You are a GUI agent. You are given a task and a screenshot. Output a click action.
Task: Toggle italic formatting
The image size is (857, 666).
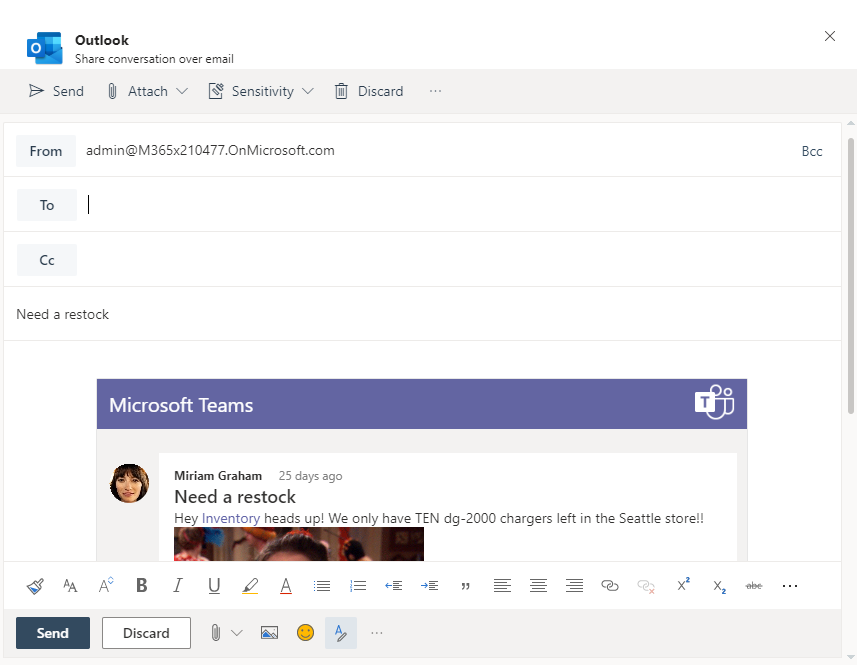tap(178, 586)
